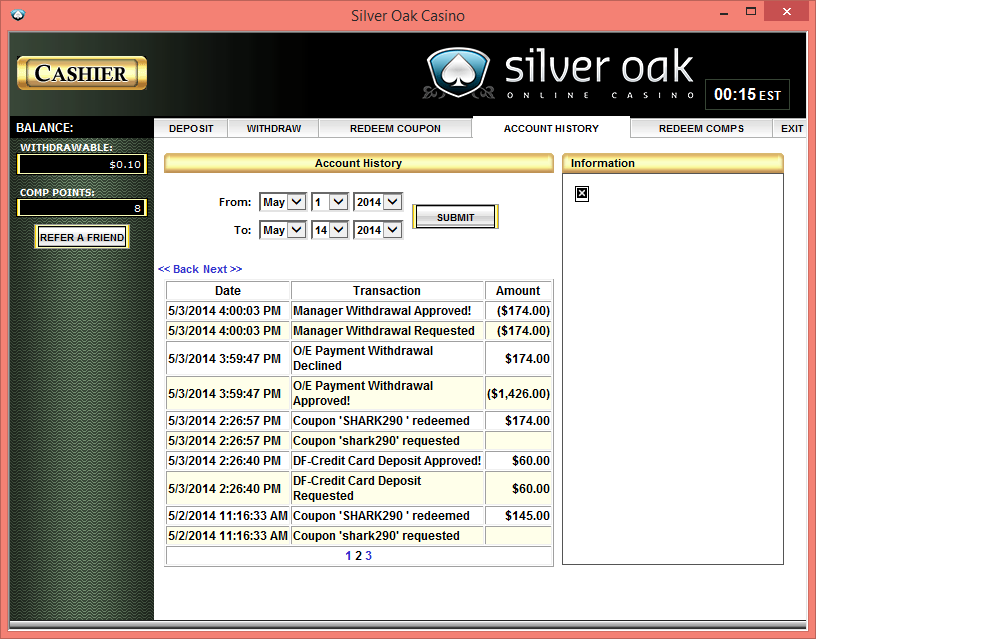This screenshot has height=639, width=1008.
Task: Click the Amount column header
Action: [x=518, y=291]
